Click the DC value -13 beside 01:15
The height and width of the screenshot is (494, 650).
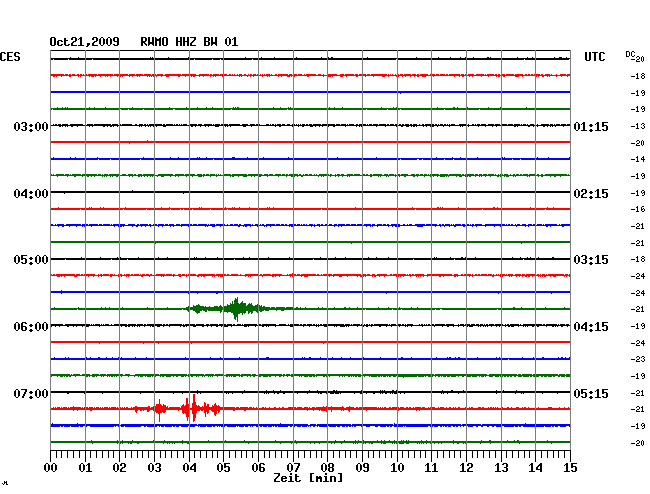(x=638, y=126)
